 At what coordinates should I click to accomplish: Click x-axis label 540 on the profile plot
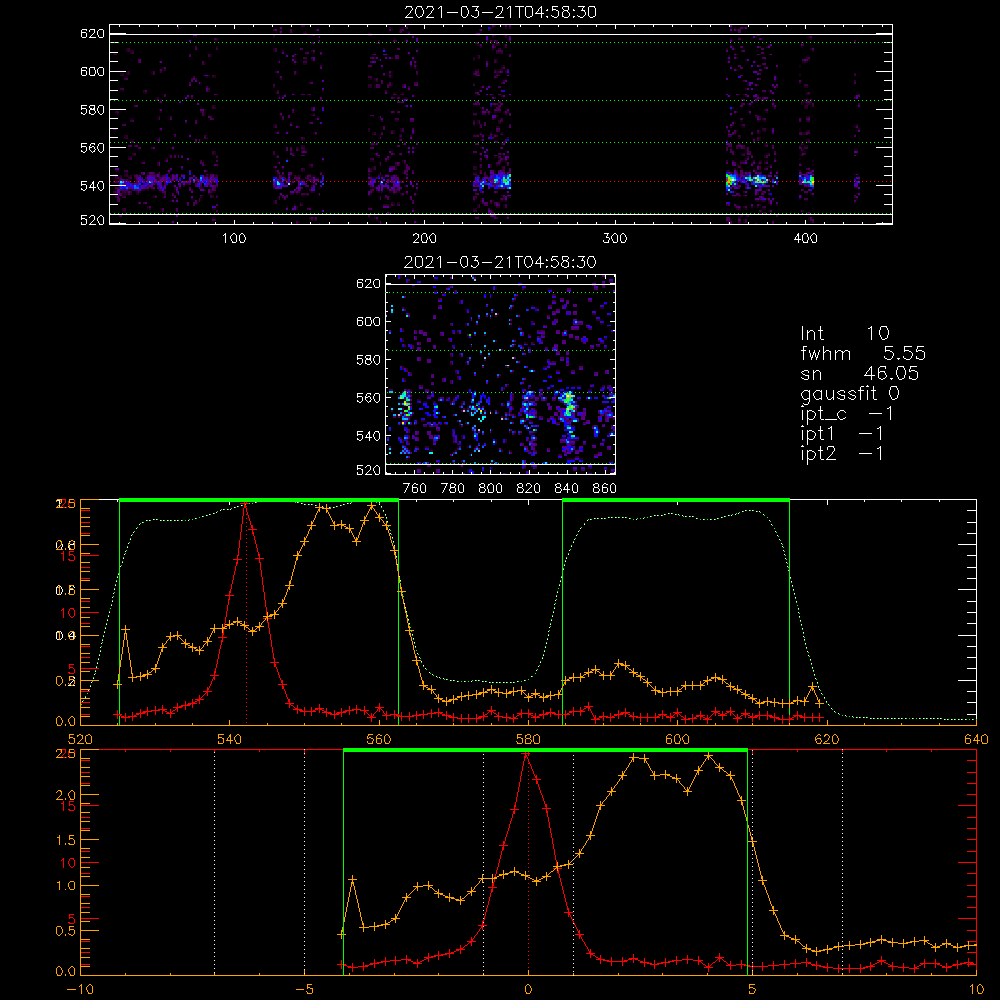tap(230, 739)
